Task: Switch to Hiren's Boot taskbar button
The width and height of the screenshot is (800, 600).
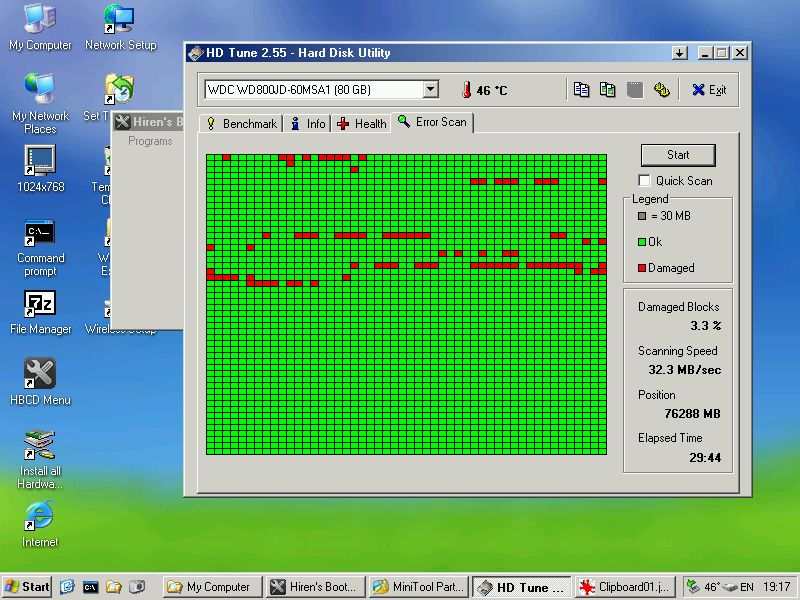Action: 315,587
